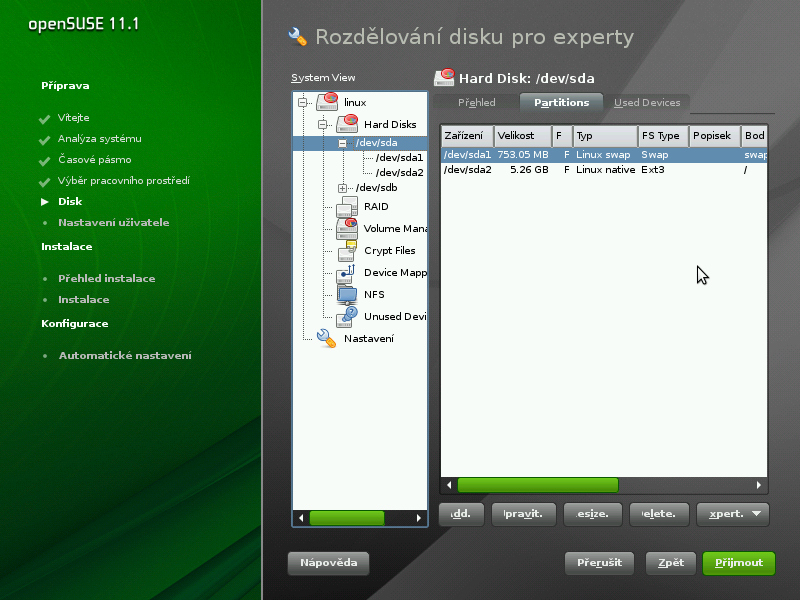Open Nápověda help

pyautogui.click(x=329, y=563)
